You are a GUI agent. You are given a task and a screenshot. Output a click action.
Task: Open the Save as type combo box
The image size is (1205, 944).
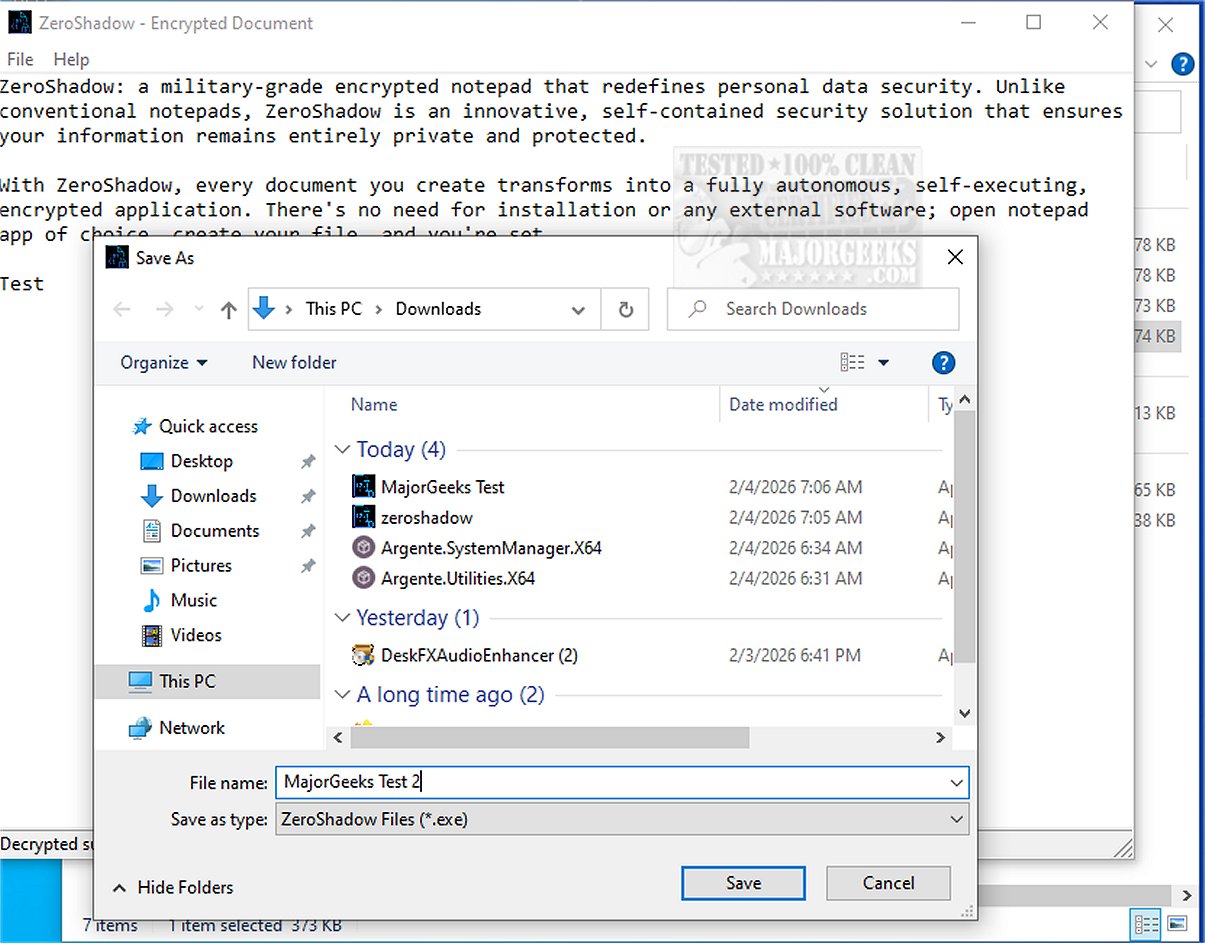point(622,820)
